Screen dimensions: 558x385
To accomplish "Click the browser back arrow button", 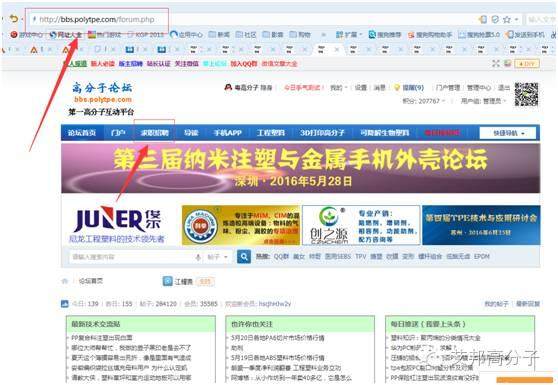I will pos(14,19).
